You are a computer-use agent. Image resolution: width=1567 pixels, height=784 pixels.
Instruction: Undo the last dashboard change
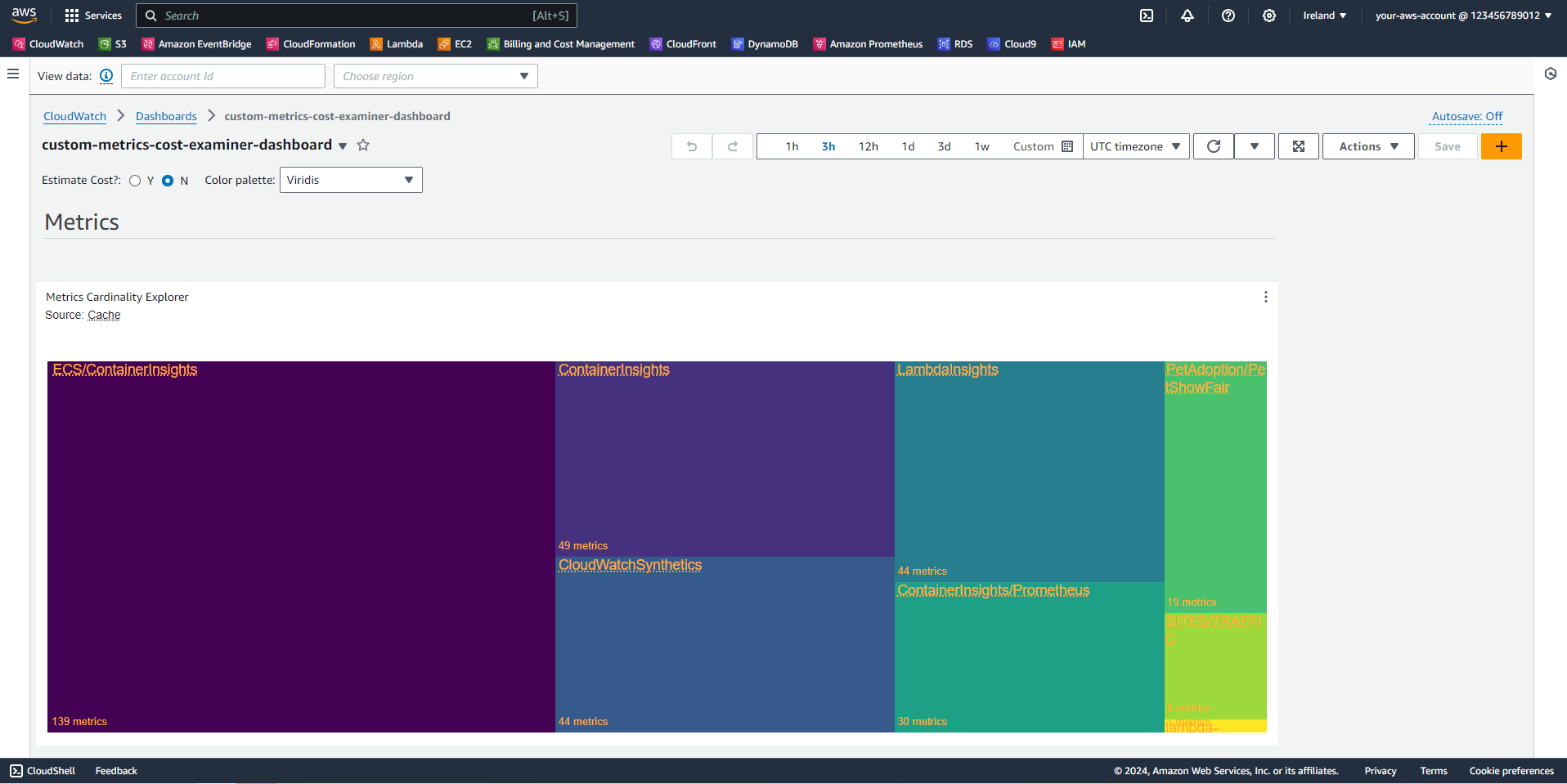coord(691,146)
